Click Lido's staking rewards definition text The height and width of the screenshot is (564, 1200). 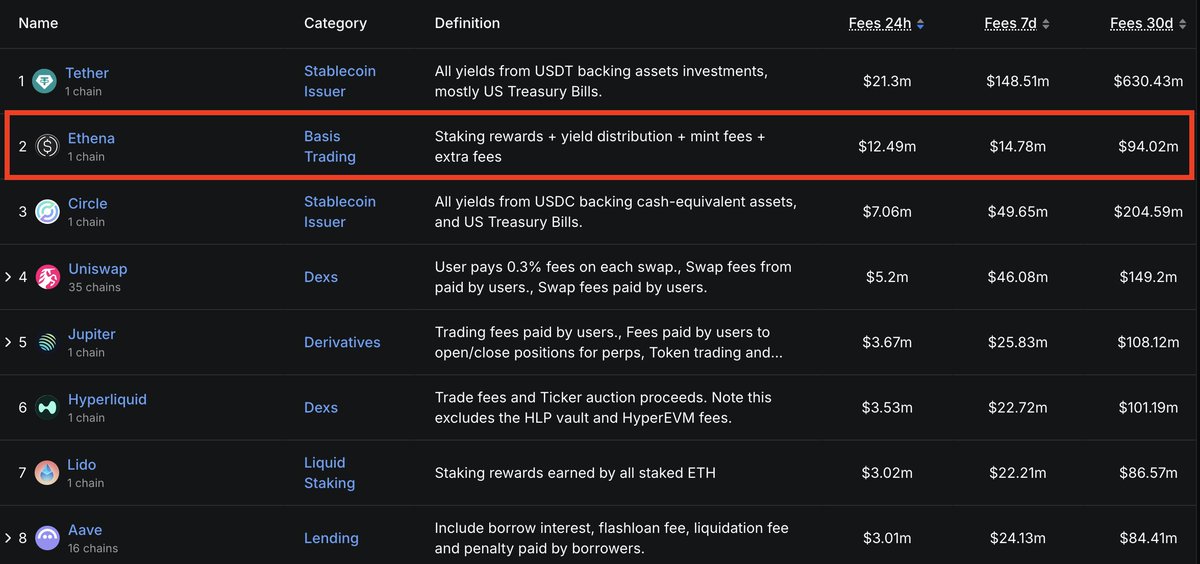pyautogui.click(x=575, y=472)
